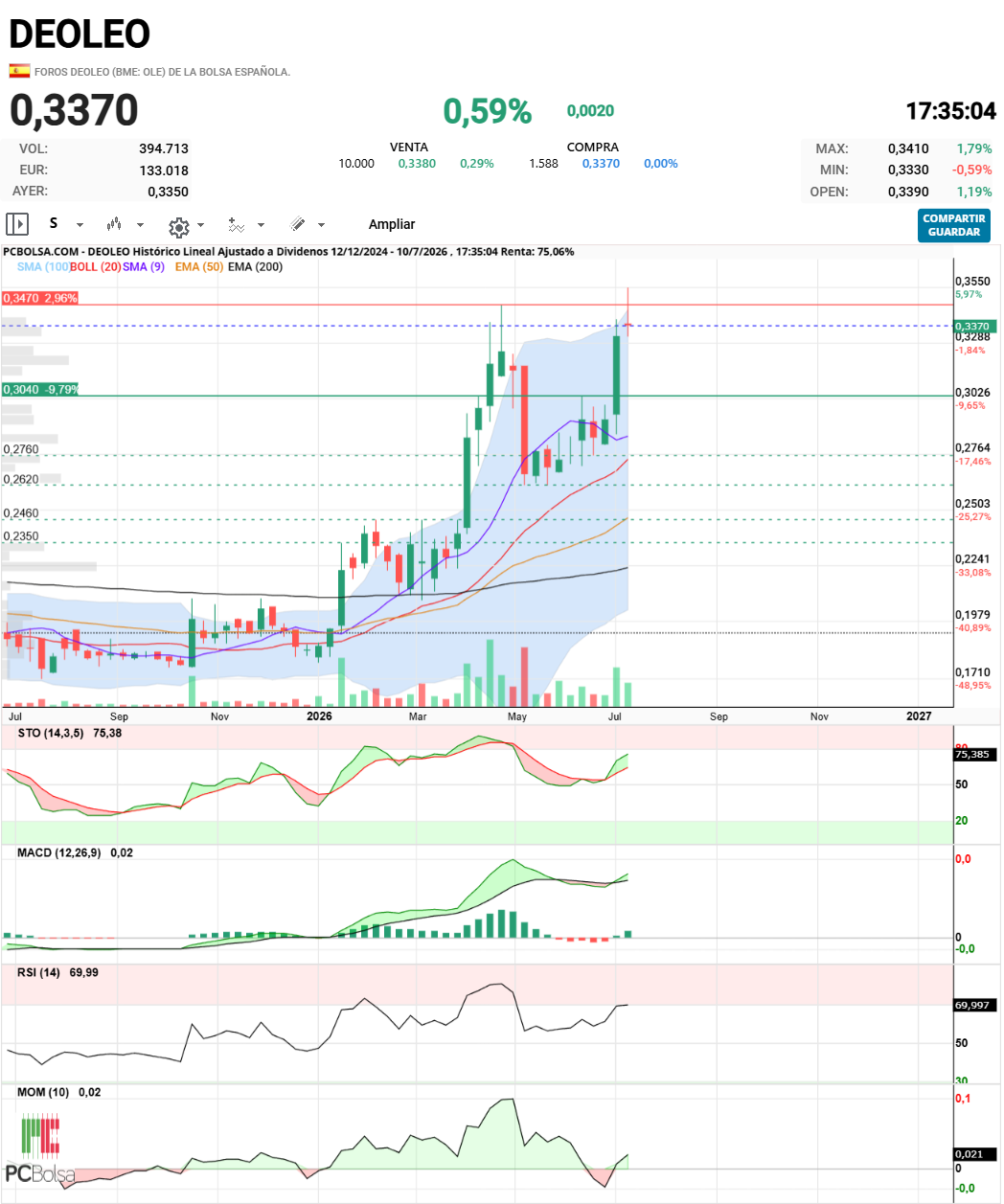The height and width of the screenshot is (1204, 1004).
Task: Click the DEOLEO title heading
Action: tap(80, 34)
